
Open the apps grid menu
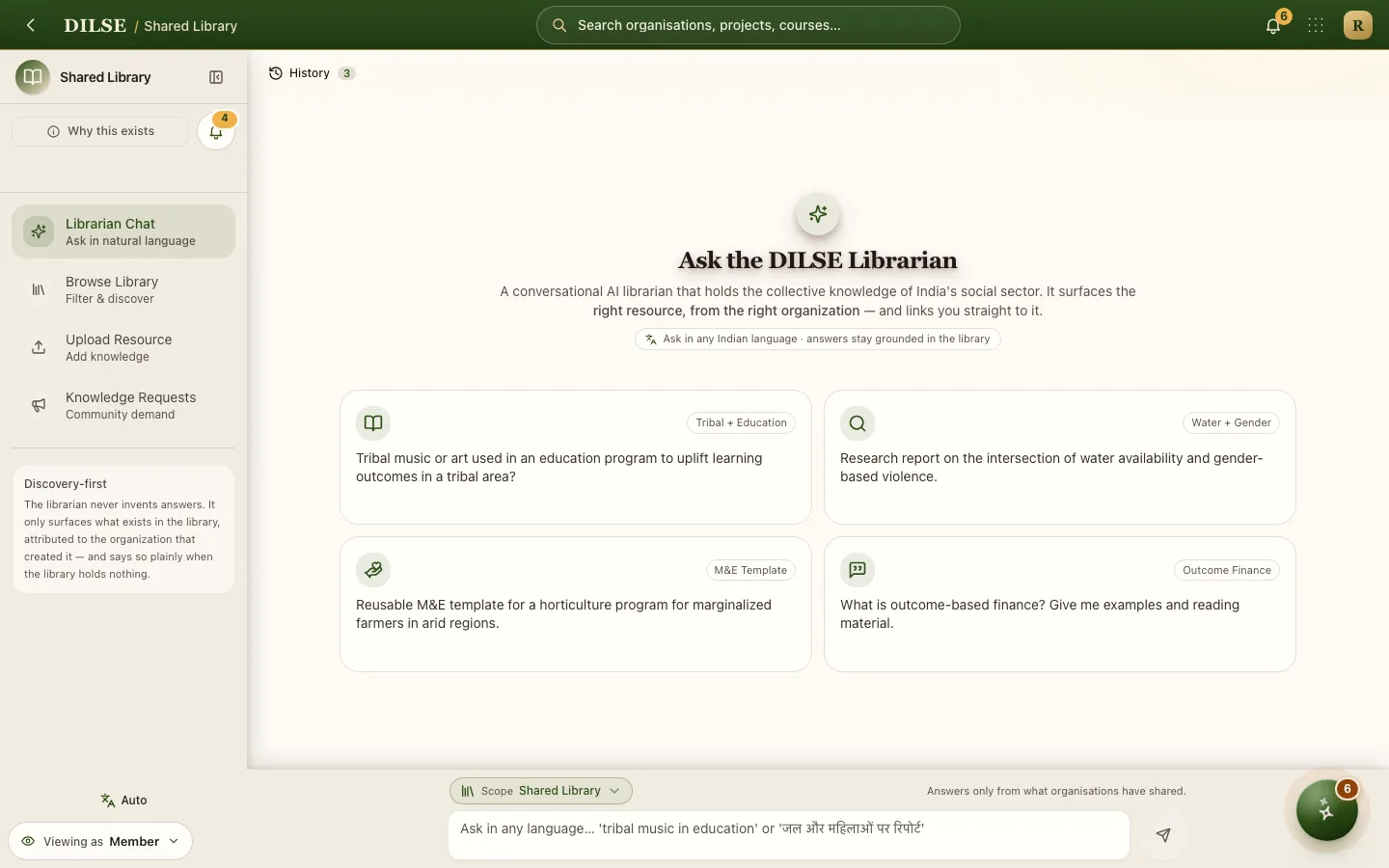1316,26
